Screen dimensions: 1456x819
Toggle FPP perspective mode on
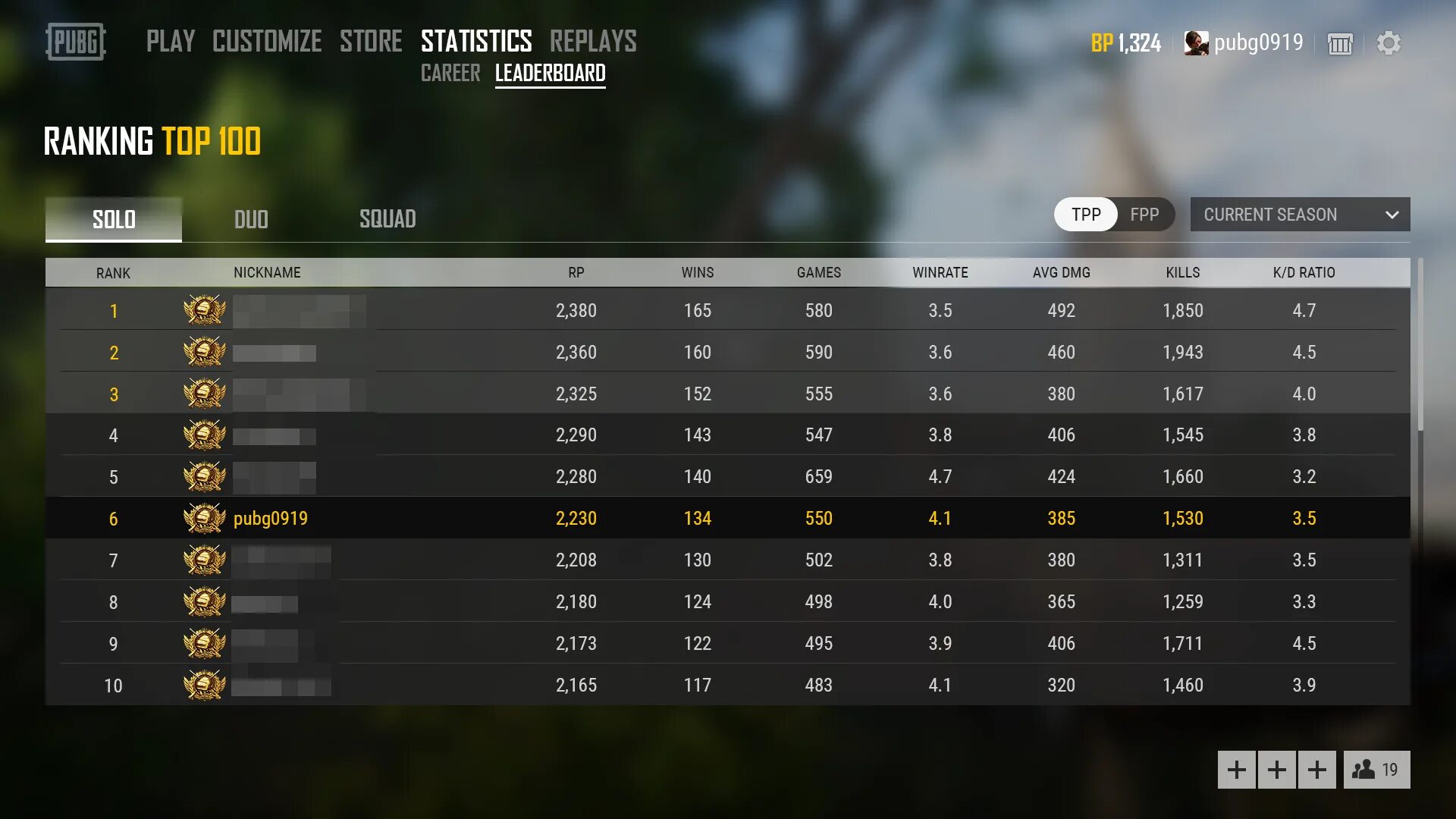(x=1144, y=214)
